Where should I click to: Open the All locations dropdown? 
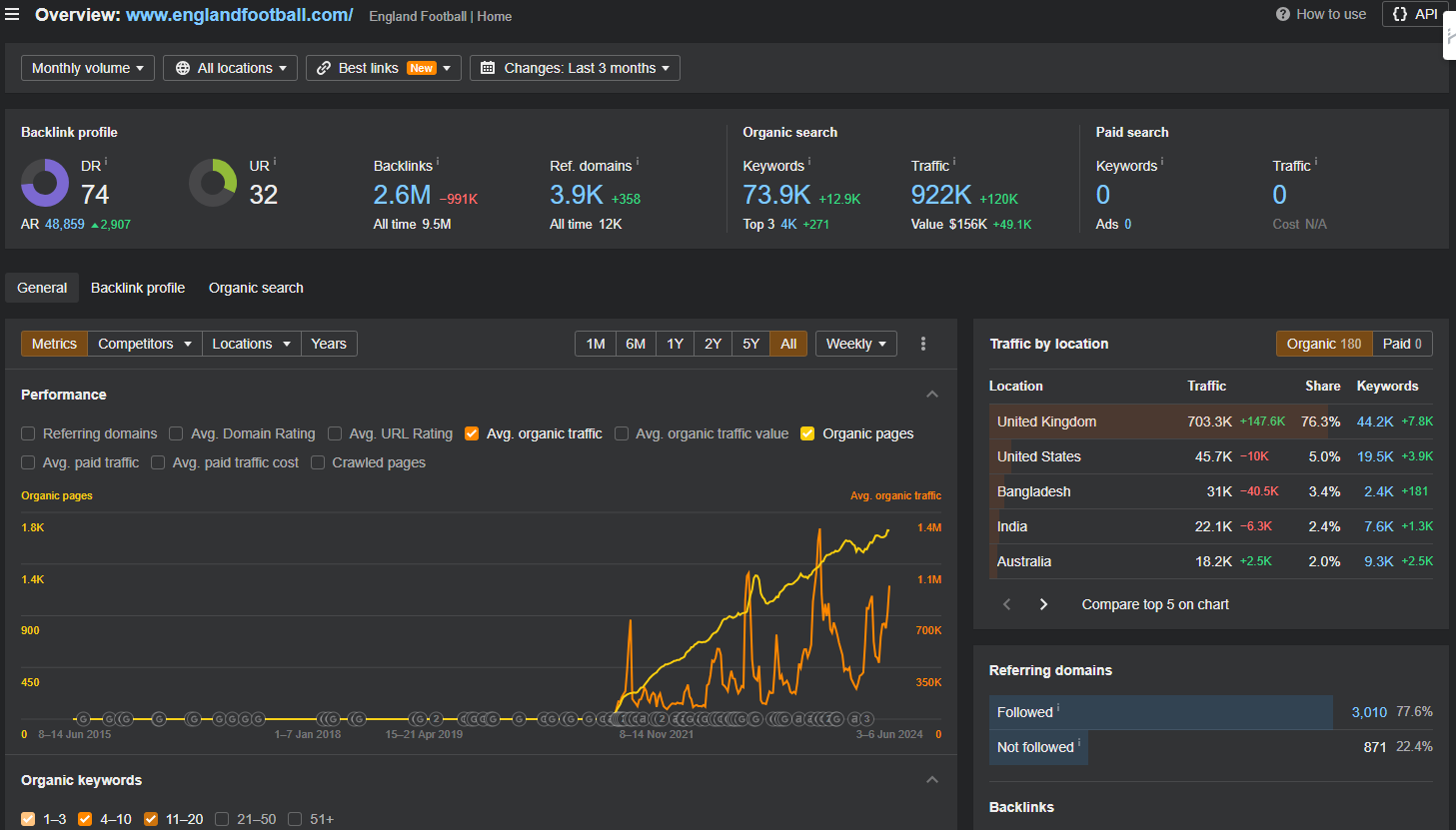[x=230, y=68]
